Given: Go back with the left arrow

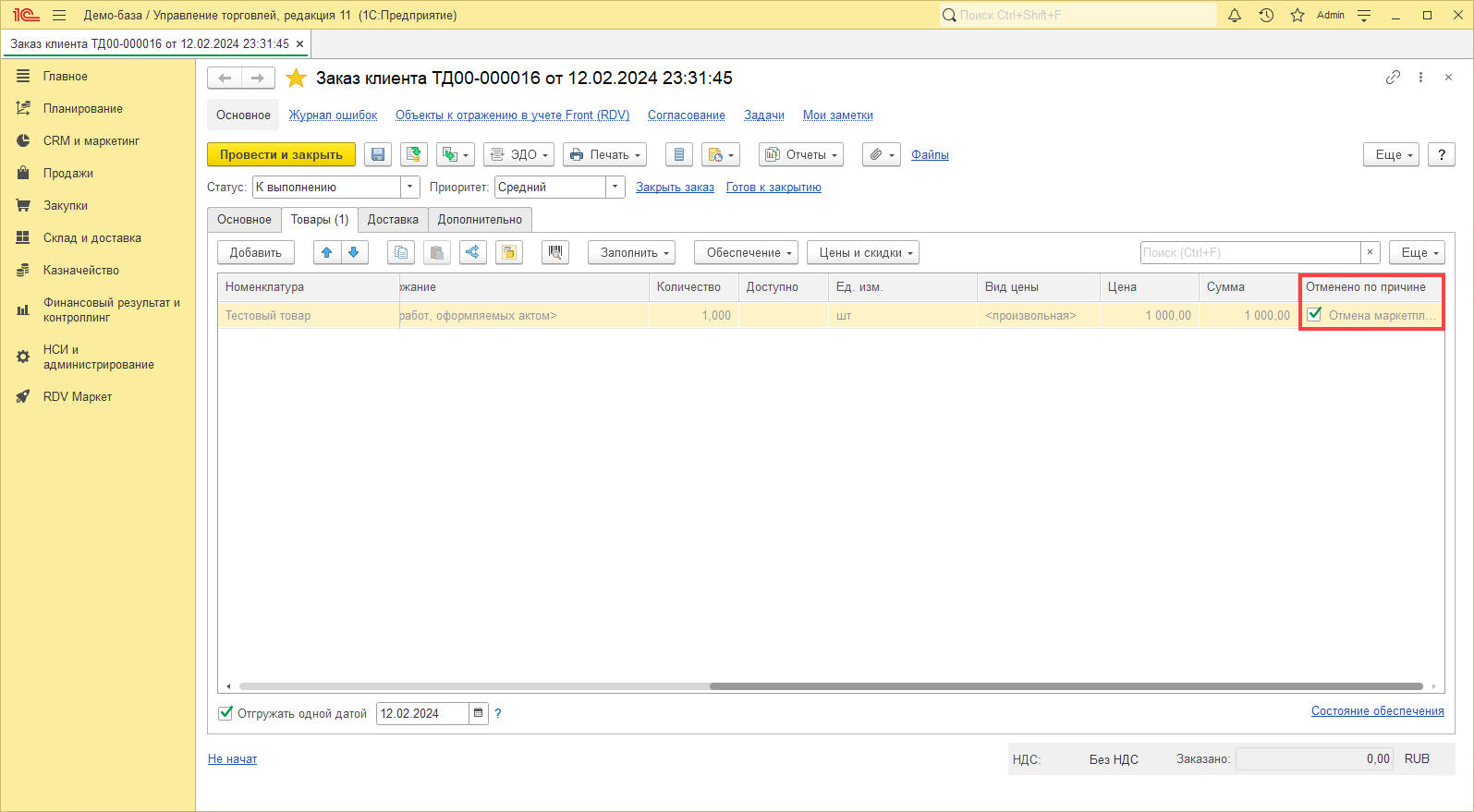Looking at the screenshot, I should point(225,79).
